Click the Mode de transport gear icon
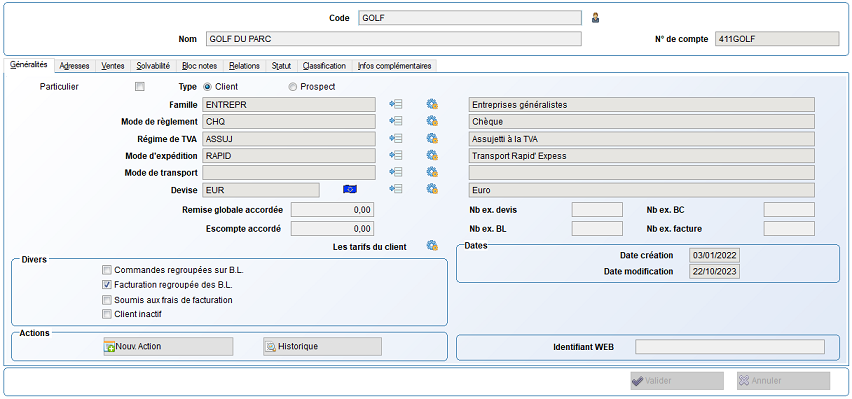The width and height of the screenshot is (852, 399). tap(433, 172)
